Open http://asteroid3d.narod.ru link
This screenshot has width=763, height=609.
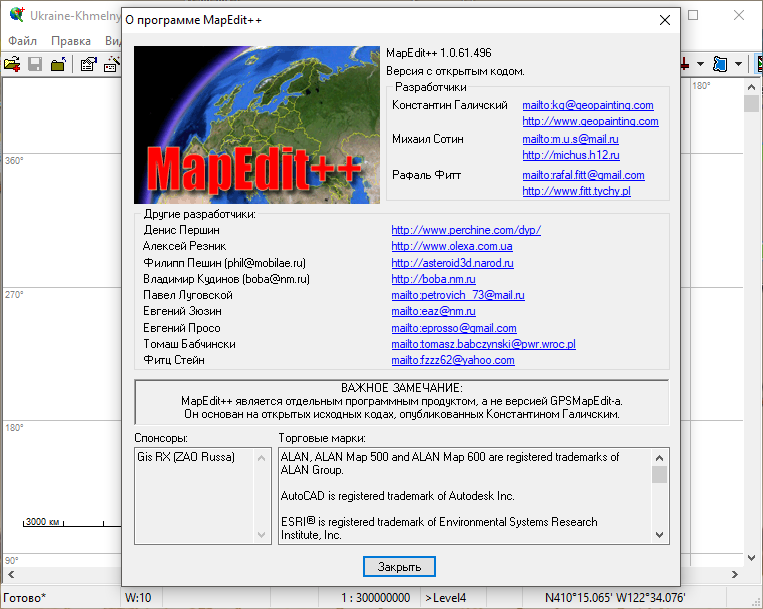pyautogui.click(x=453, y=263)
